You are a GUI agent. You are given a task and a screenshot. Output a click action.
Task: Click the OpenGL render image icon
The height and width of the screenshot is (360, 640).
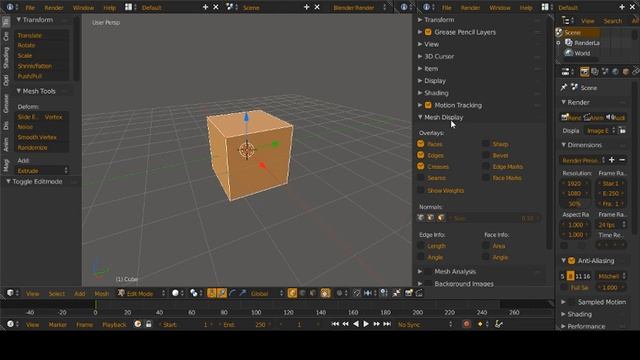coord(409,293)
